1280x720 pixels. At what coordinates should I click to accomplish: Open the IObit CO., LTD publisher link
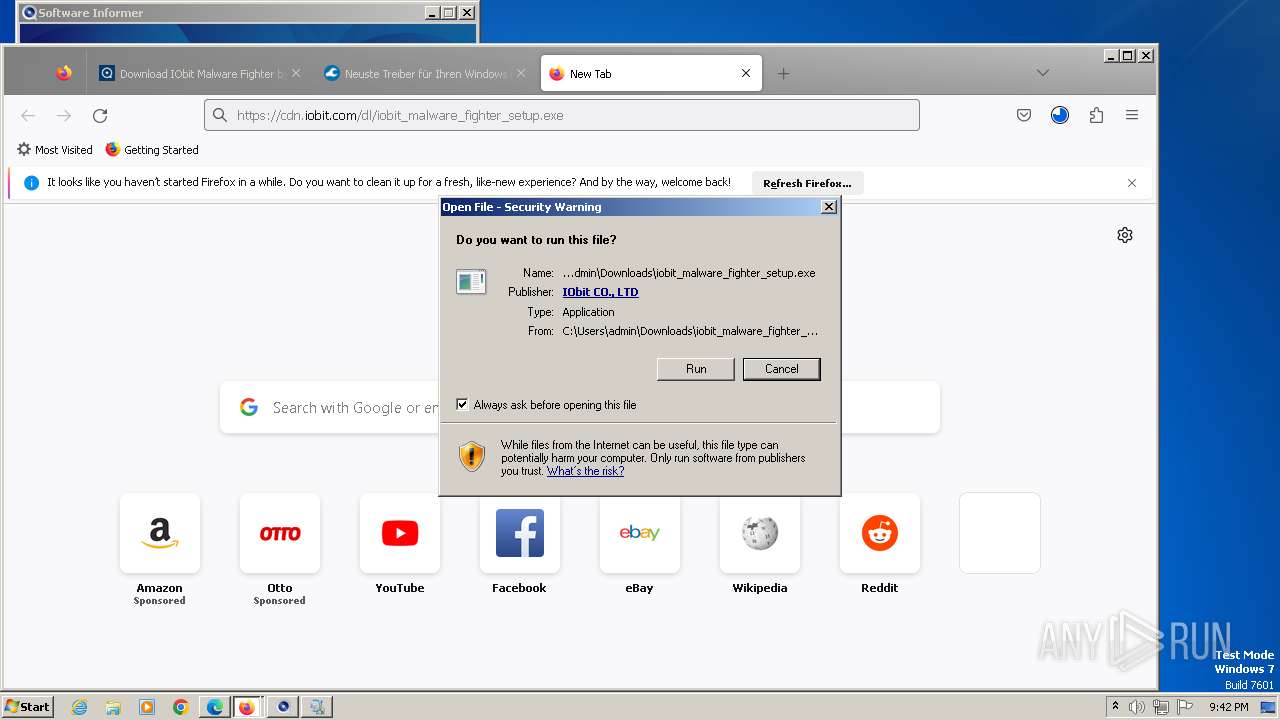coord(600,292)
